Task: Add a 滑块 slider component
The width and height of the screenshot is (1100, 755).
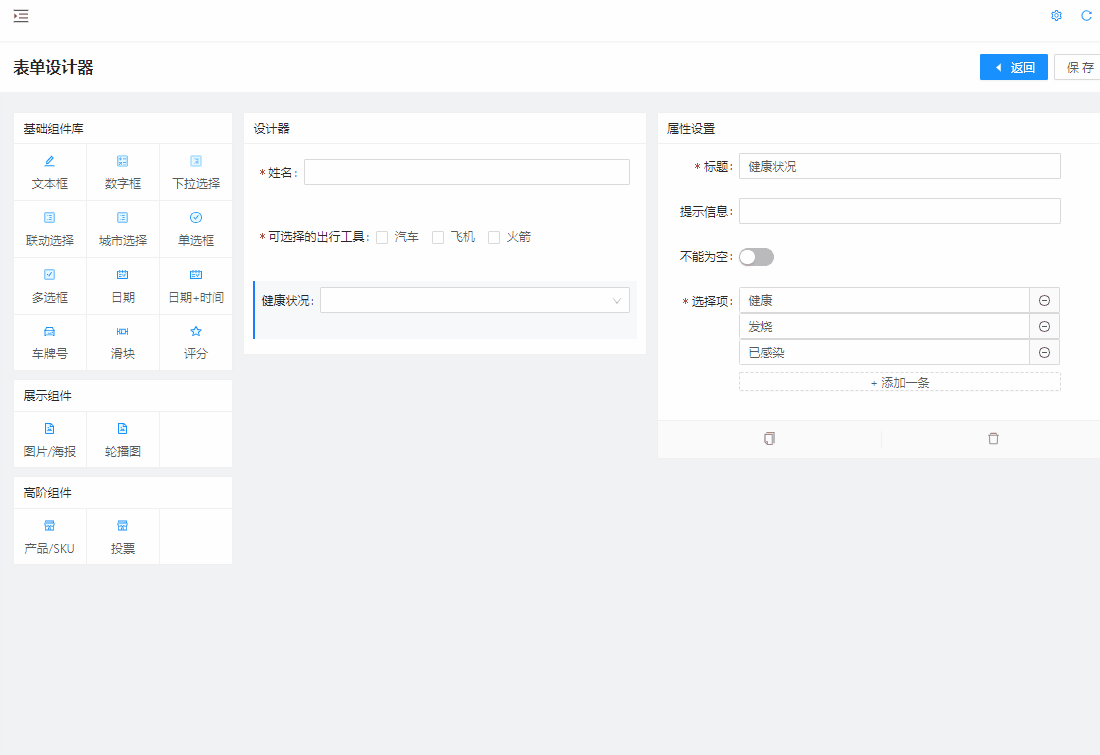Action: coord(123,342)
